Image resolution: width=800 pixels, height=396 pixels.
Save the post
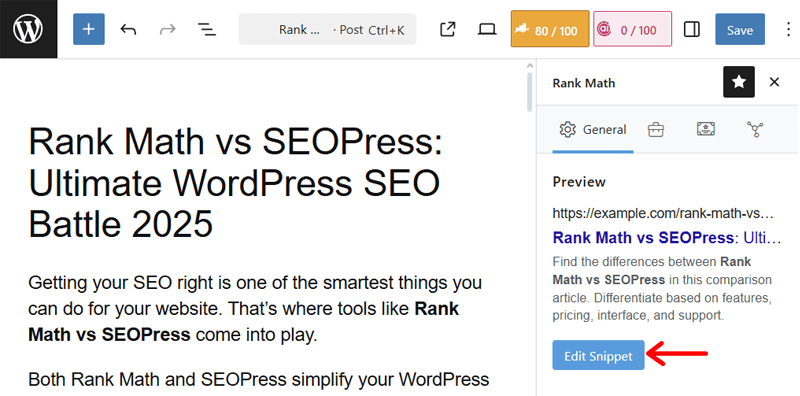(x=740, y=30)
